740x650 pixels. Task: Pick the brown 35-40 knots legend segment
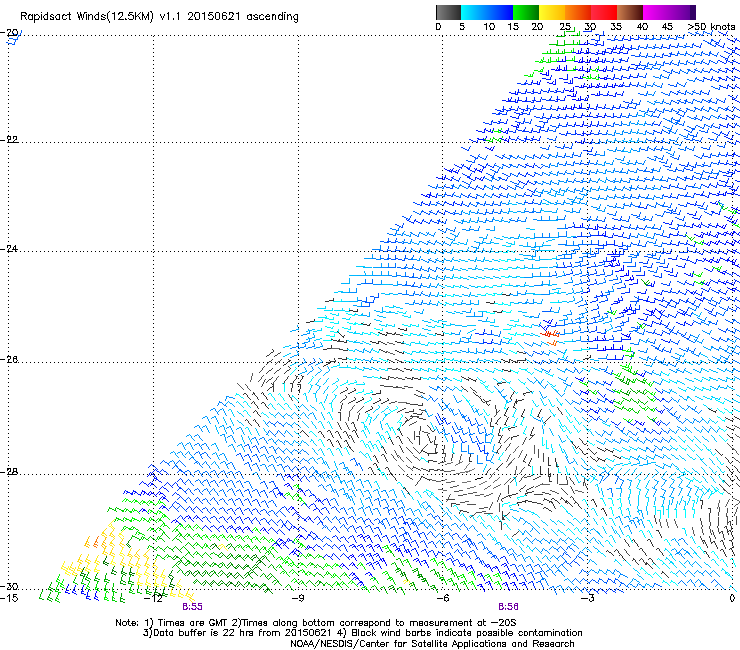tap(630, 12)
